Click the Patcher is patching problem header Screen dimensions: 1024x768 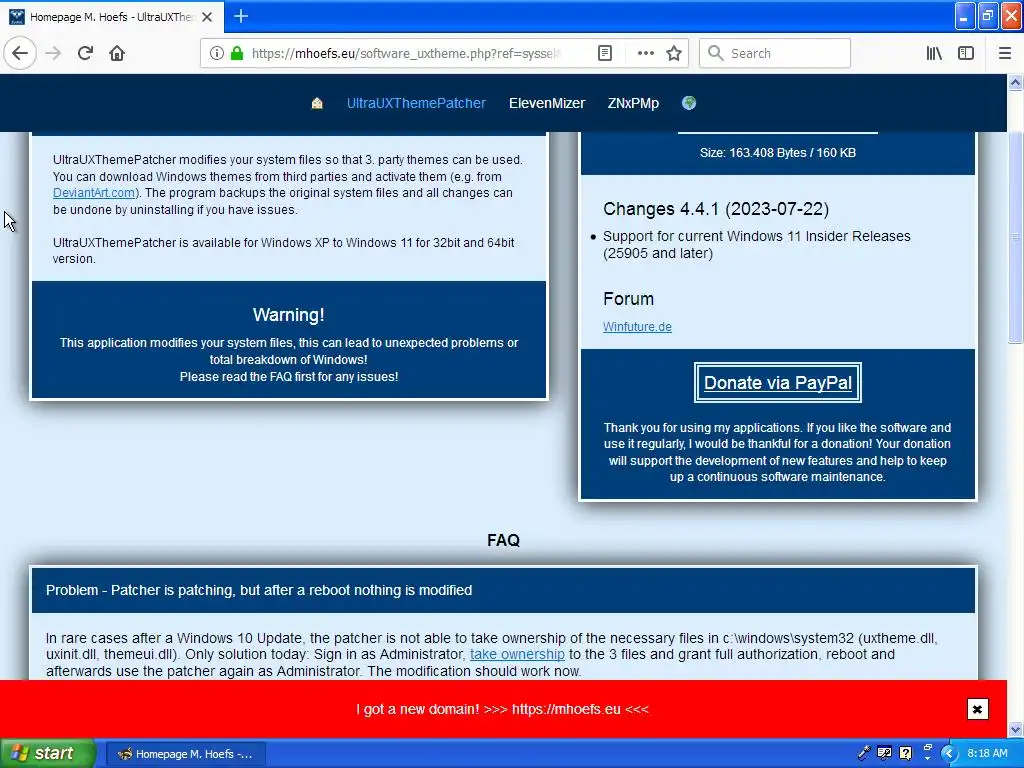click(504, 590)
